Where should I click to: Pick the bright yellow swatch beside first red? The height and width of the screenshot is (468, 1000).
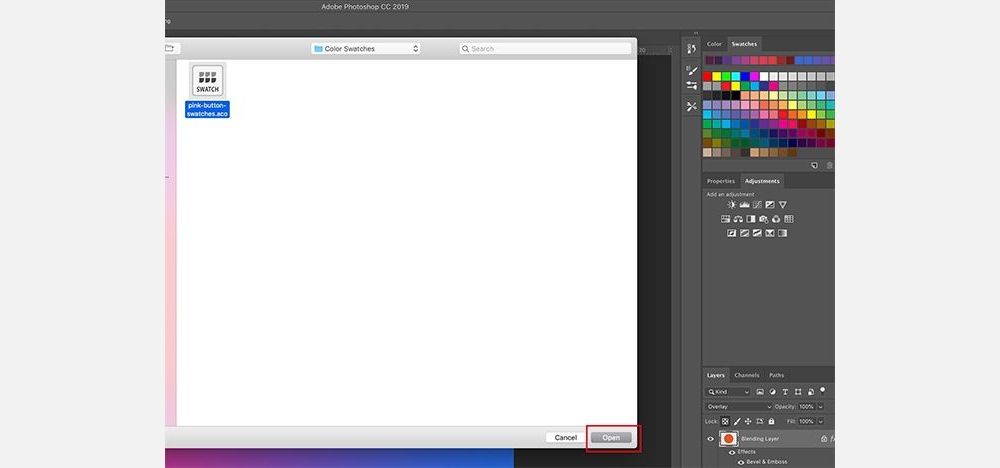tap(716, 77)
